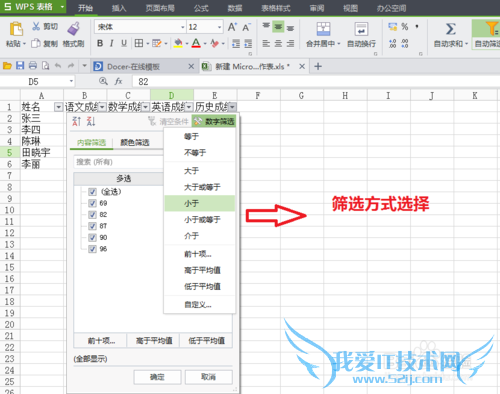Uncheck the 90 value checkbox

pos(92,238)
